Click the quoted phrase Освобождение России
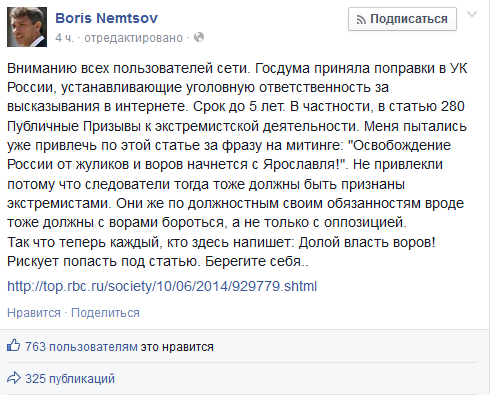This screenshot has width=490, height=396. (x=229, y=155)
